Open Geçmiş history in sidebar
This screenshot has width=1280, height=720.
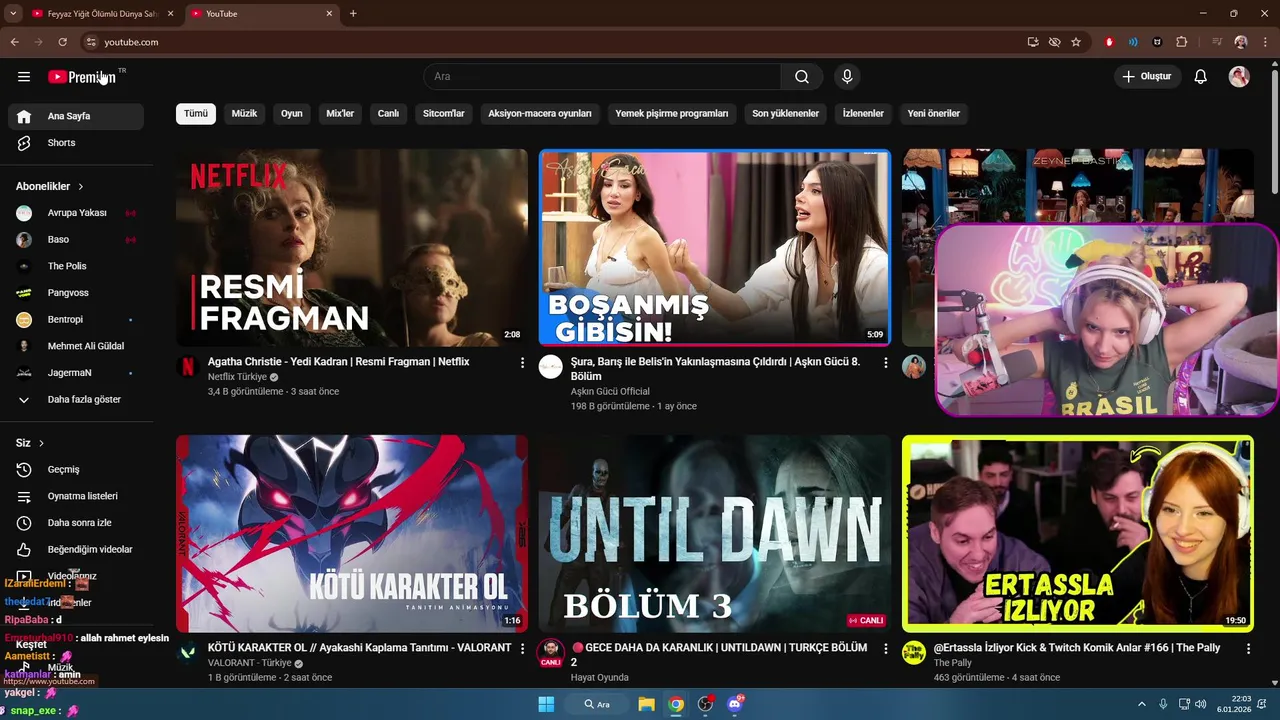click(x=76, y=470)
